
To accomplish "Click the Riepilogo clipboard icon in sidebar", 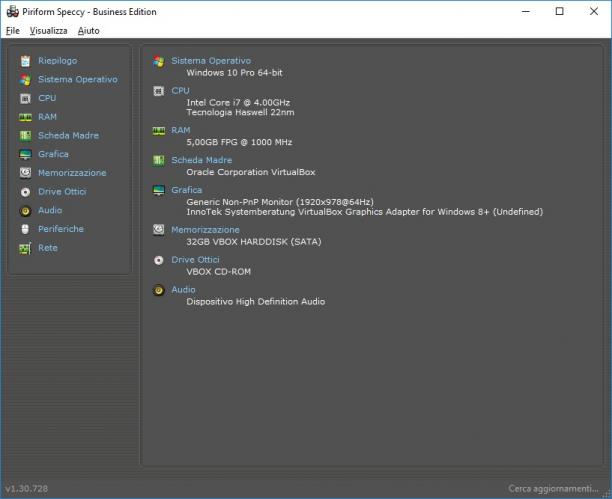I will coord(25,61).
